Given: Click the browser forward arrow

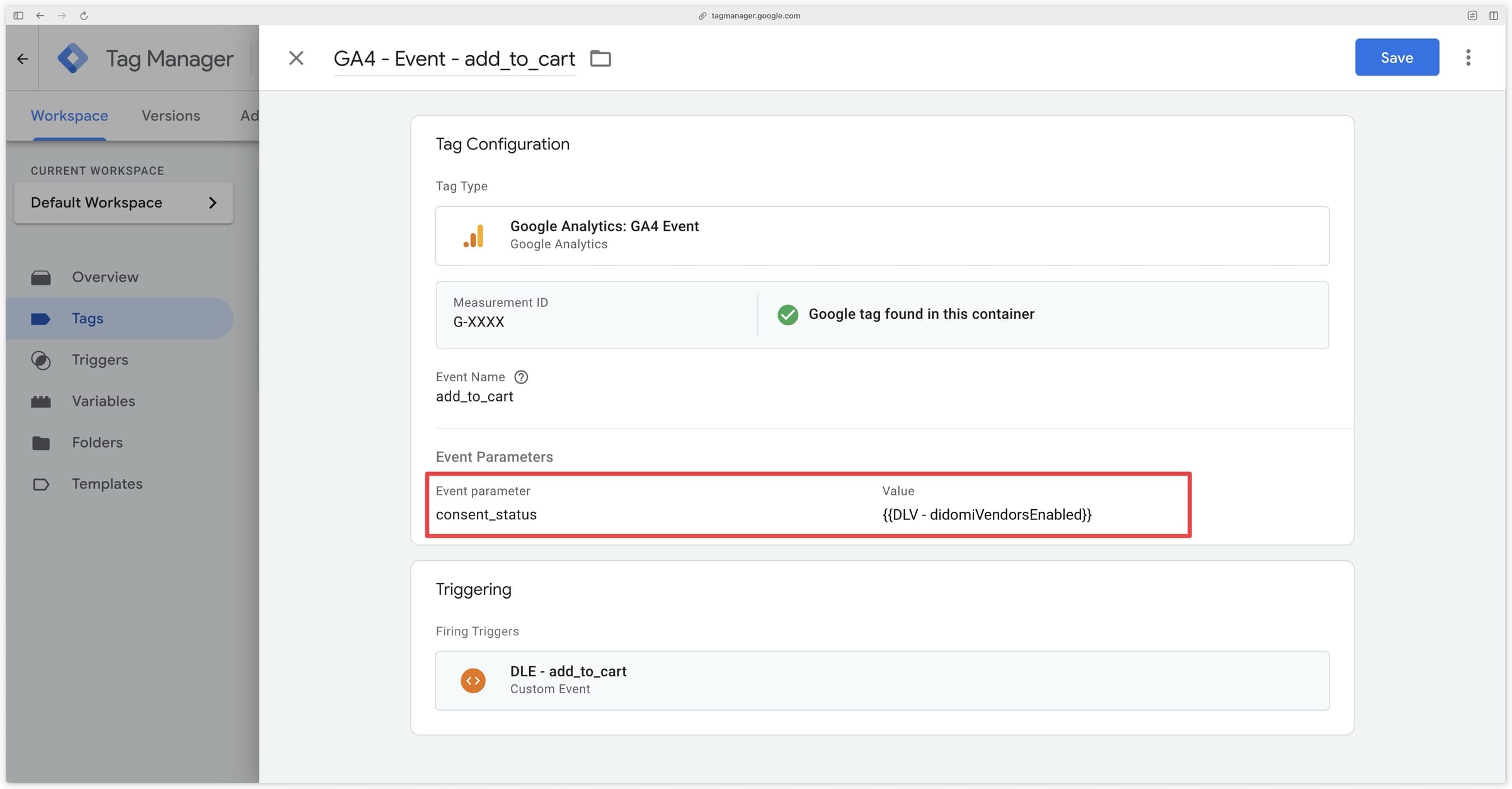Looking at the screenshot, I should tap(62, 16).
